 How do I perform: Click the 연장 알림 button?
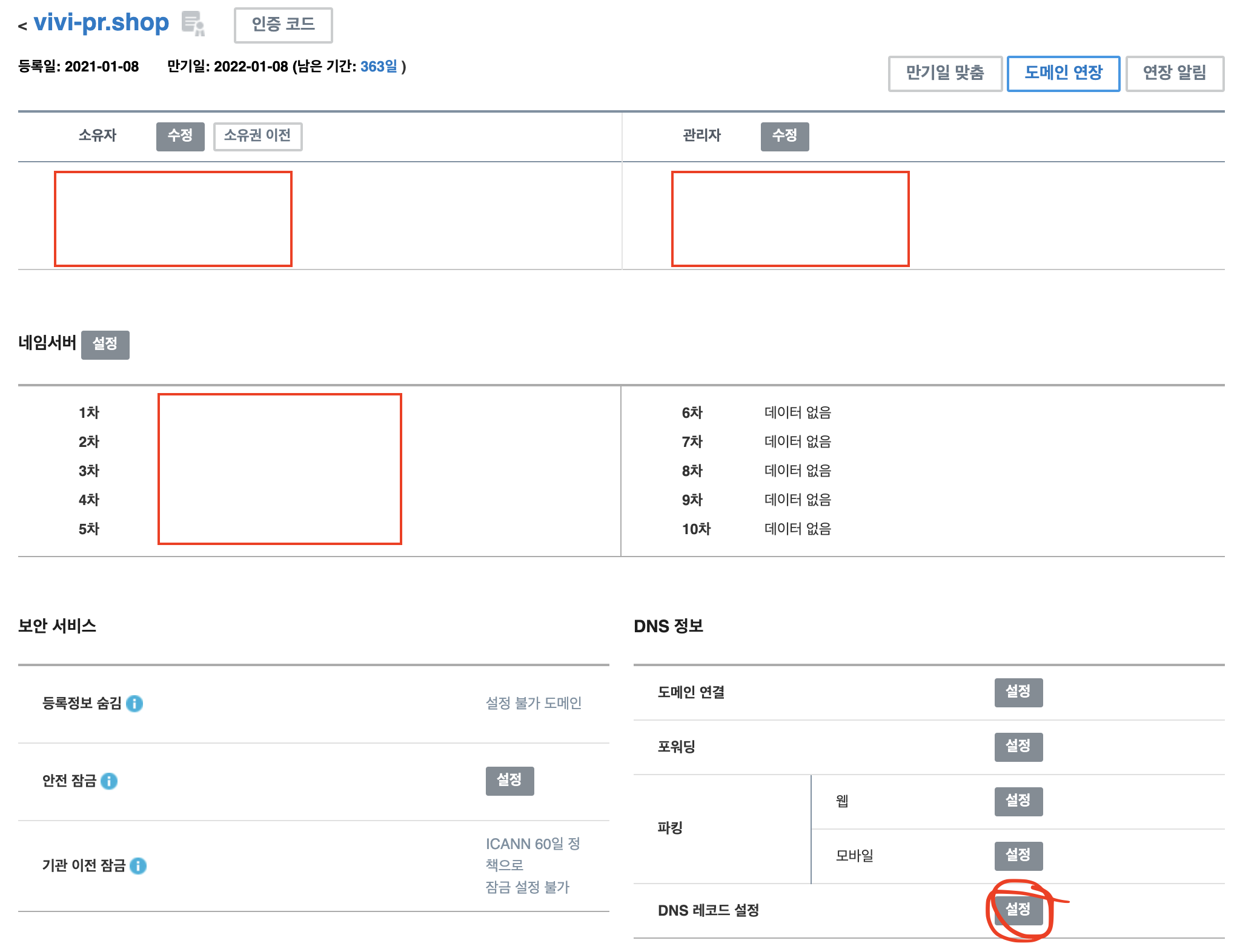click(x=1174, y=73)
